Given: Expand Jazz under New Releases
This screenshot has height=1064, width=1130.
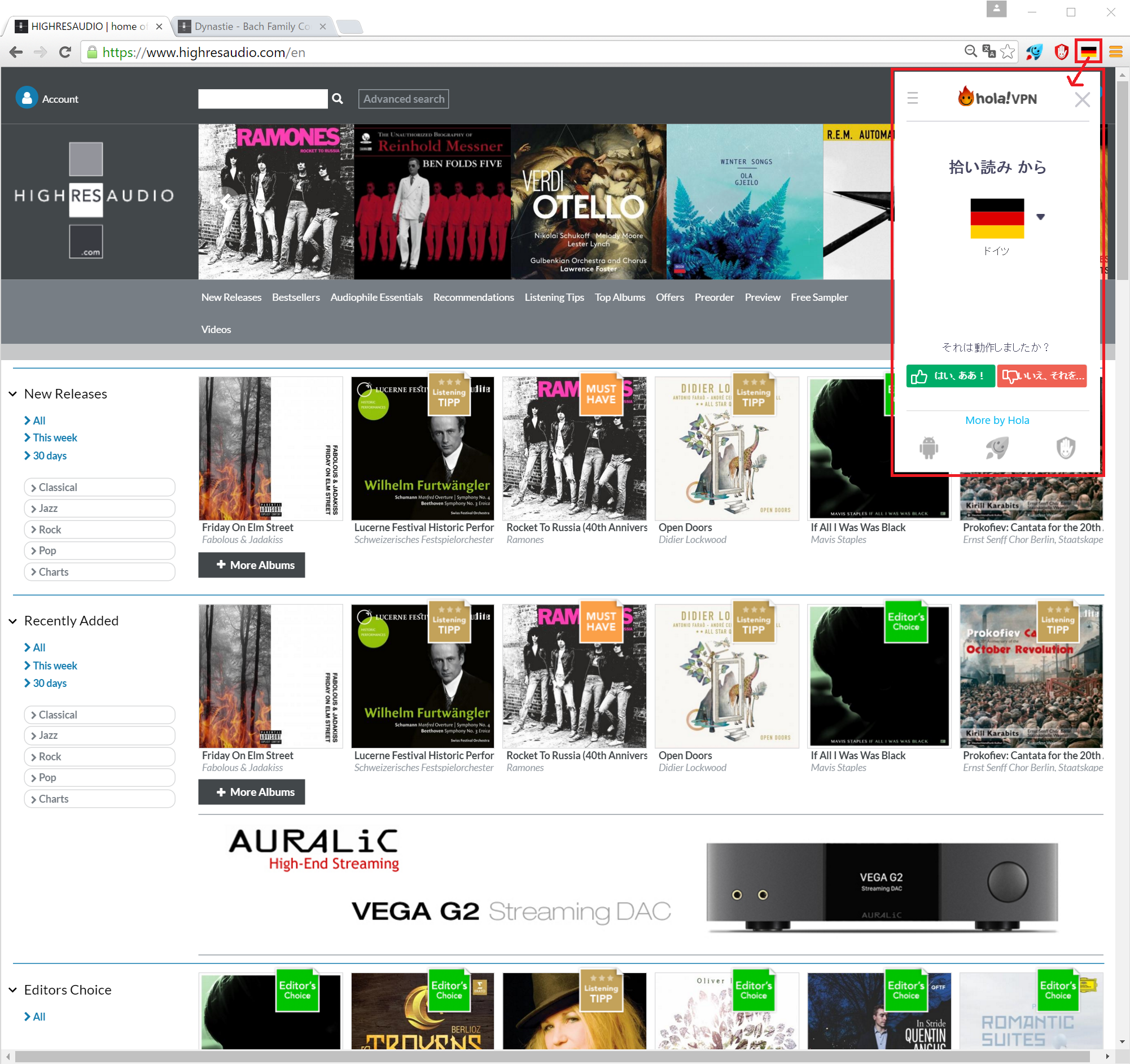Looking at the screenshot, I should [99, 508].
